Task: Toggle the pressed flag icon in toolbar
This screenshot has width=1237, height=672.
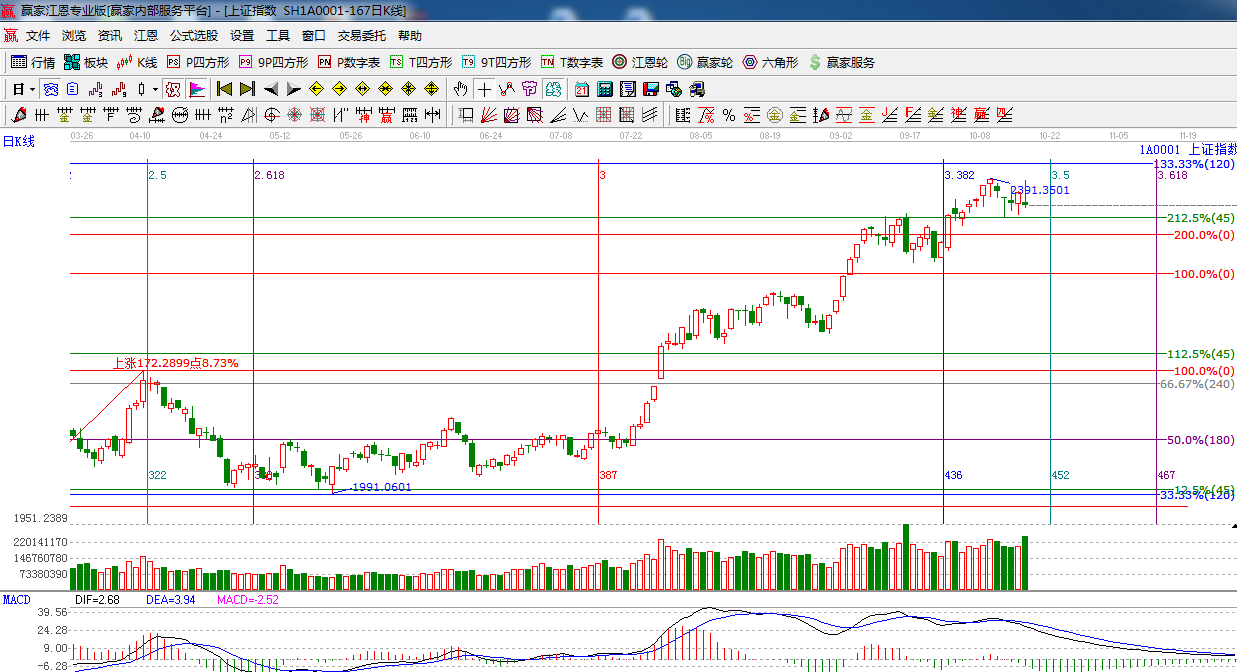Action: pos(197,89)
